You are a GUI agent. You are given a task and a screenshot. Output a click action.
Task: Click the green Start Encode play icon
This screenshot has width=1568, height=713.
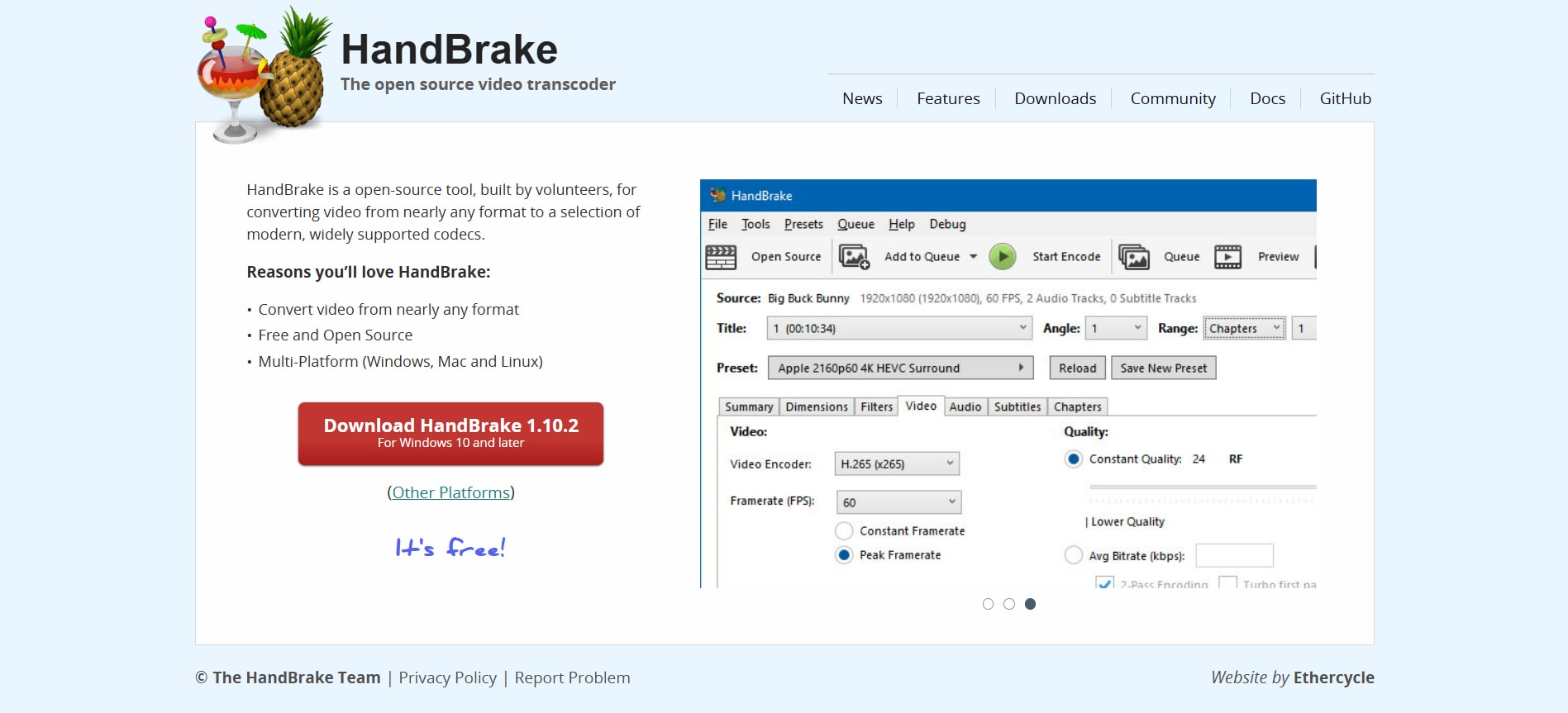[x=1003, y=257]
